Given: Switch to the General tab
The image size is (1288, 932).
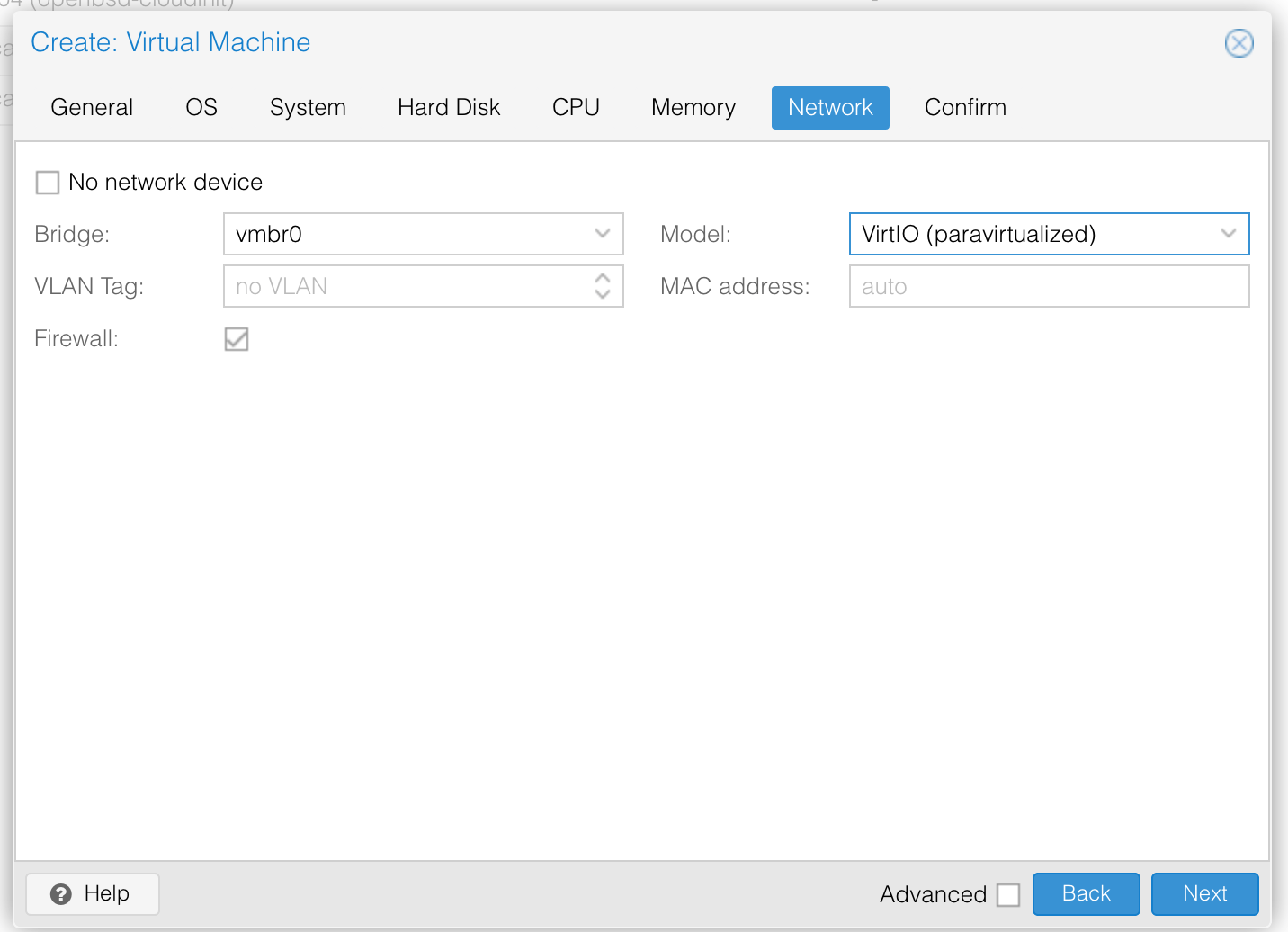Looking at the screenshot, I should pos(91,107).
